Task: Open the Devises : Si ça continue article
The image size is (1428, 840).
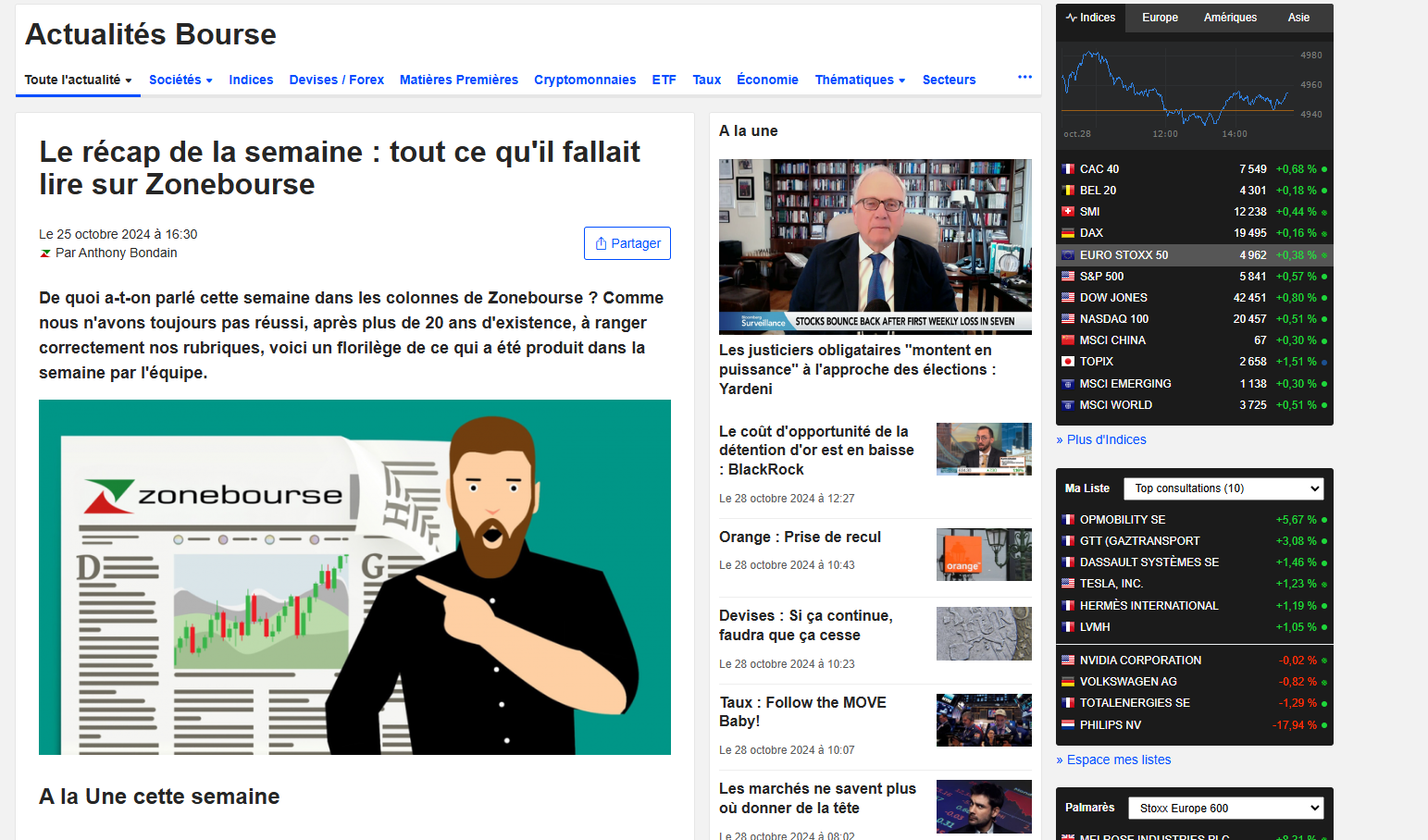Action: pyautogui.click(x=806, y=625)
